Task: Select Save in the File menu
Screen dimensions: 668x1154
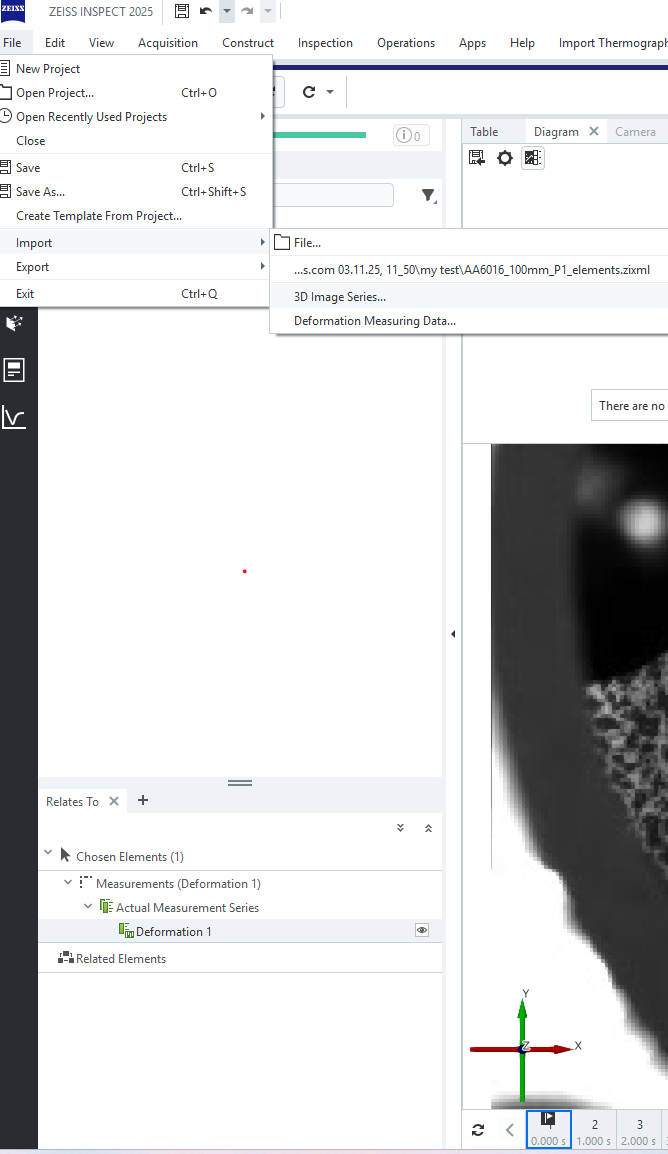Action: point(136,168)
